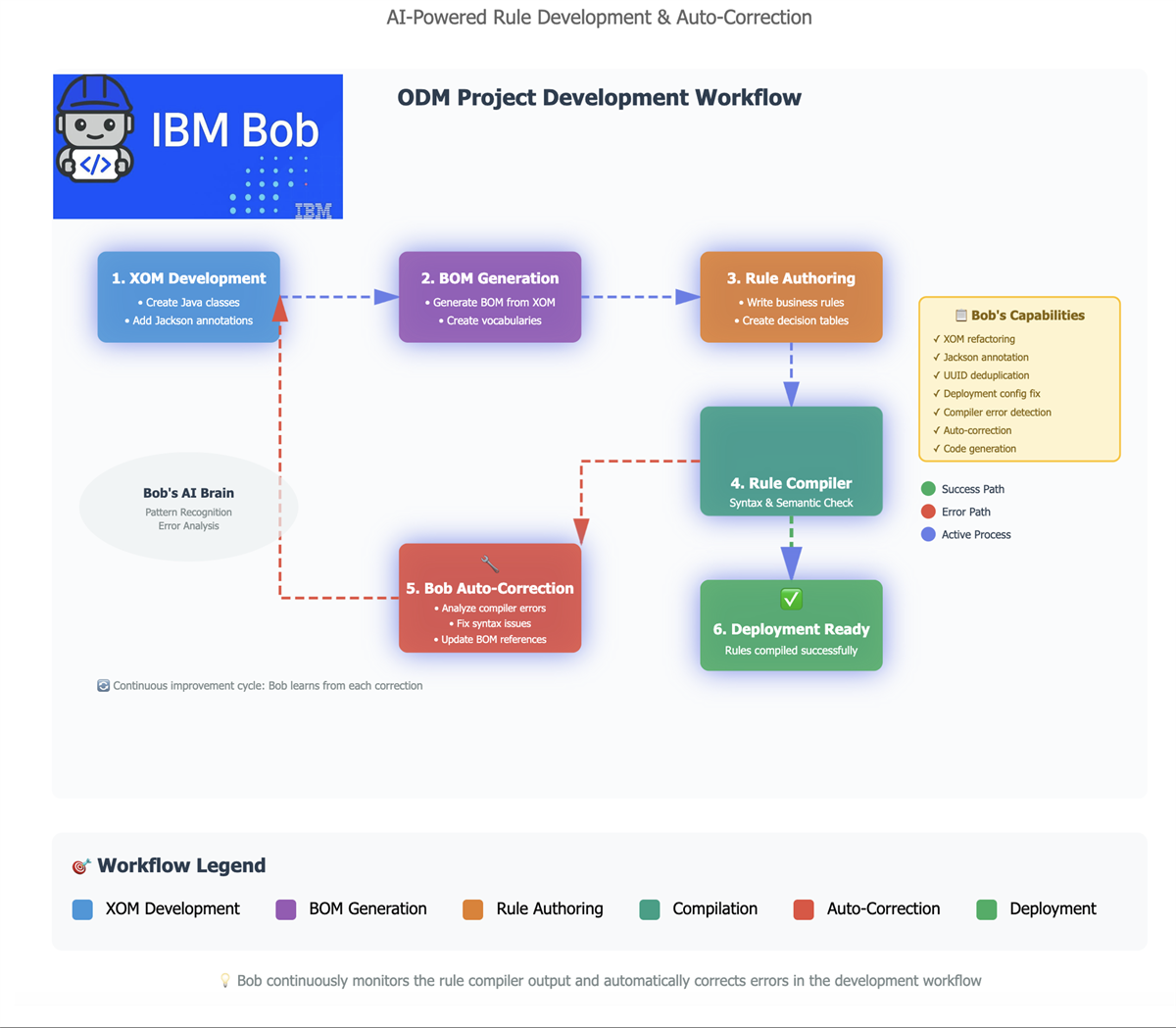The image size is (1176, 1028).
Task: Click the Bob's AI Brain ellipse
Action: [188, 507]
